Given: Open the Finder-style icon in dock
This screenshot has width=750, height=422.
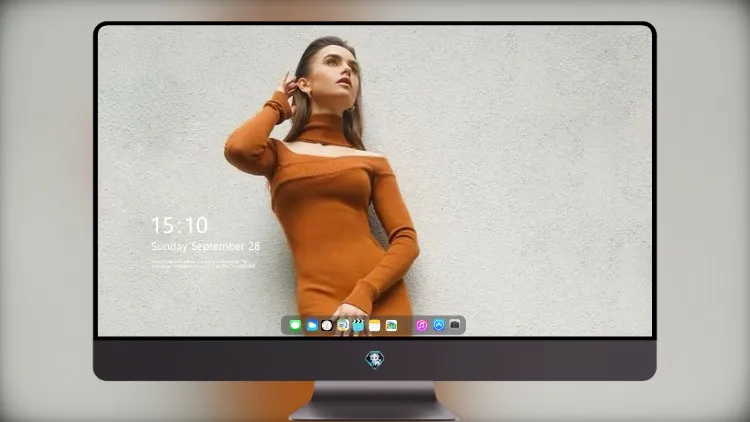Looking at the screenshot, I should (x=342, y=325).
